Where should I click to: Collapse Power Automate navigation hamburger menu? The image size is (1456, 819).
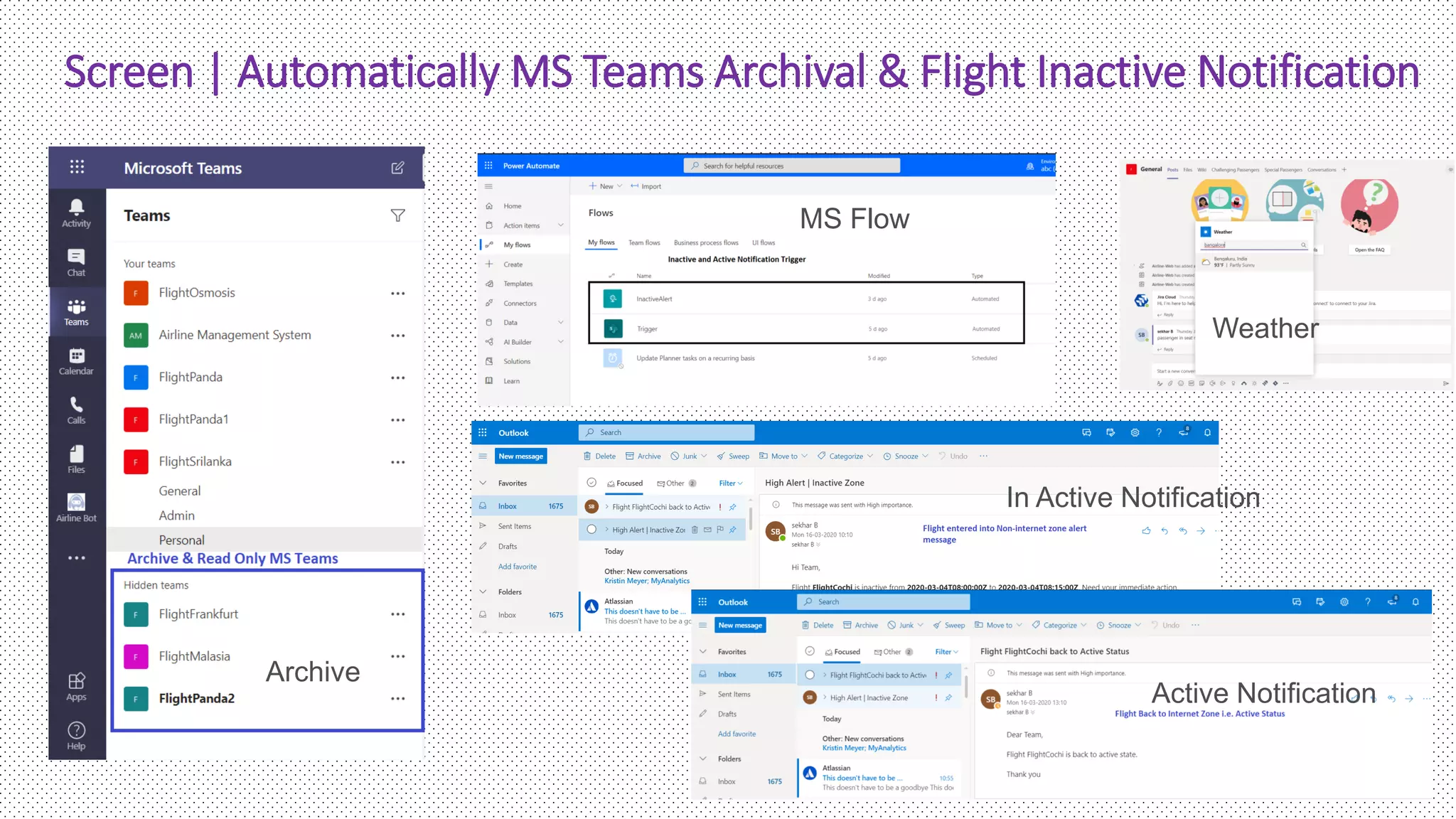[488, 186]
